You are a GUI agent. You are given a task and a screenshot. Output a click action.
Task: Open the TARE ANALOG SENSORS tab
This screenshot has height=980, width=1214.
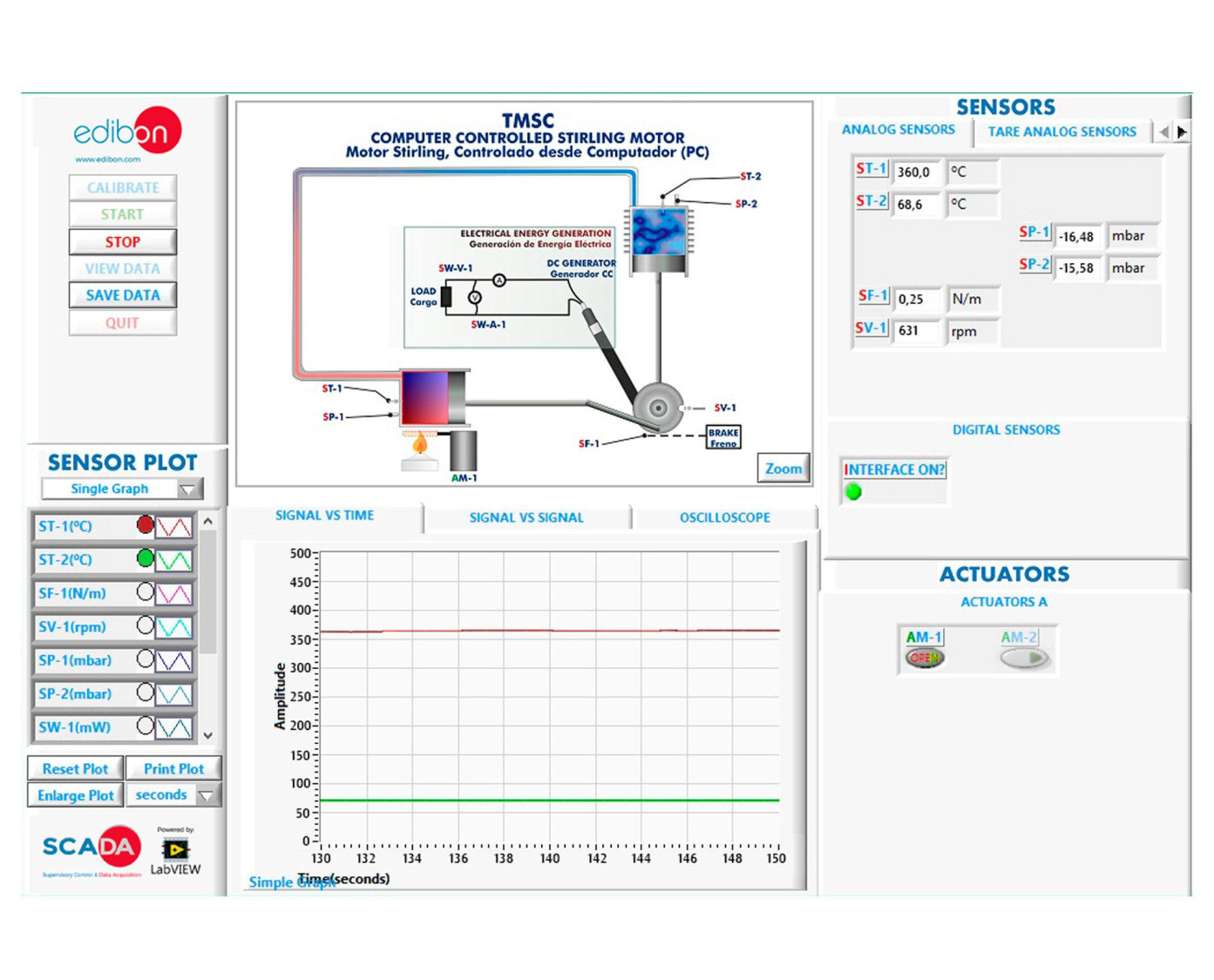tap(1061, 132)
